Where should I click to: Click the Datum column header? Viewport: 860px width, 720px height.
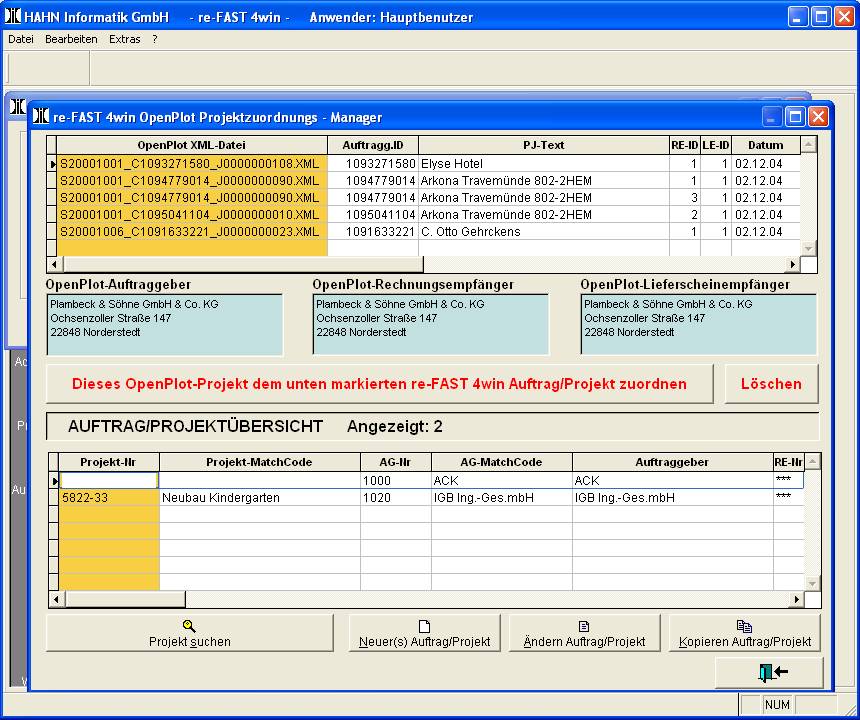coord(766,145)
